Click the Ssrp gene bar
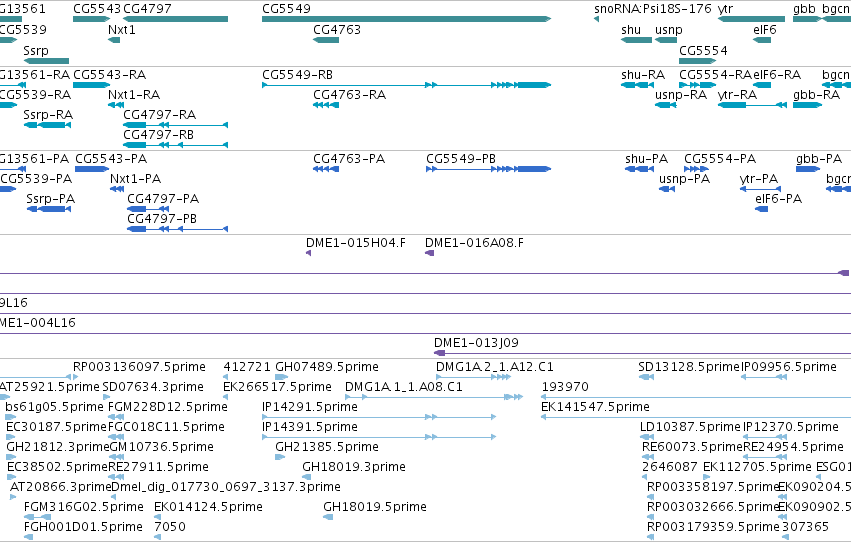Screen dimensions: 851x542 point(46,61)
